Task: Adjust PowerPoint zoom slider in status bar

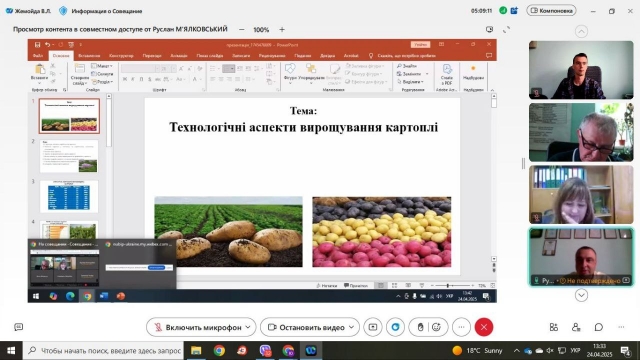Action: pos(453,285)
